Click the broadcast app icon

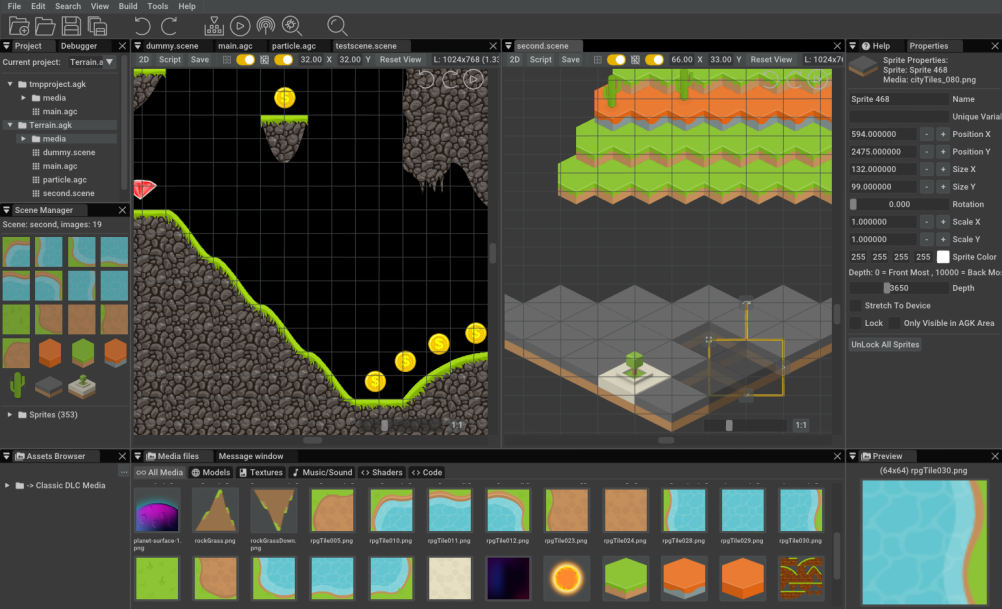pyautogui.click(x=266, y=26)
